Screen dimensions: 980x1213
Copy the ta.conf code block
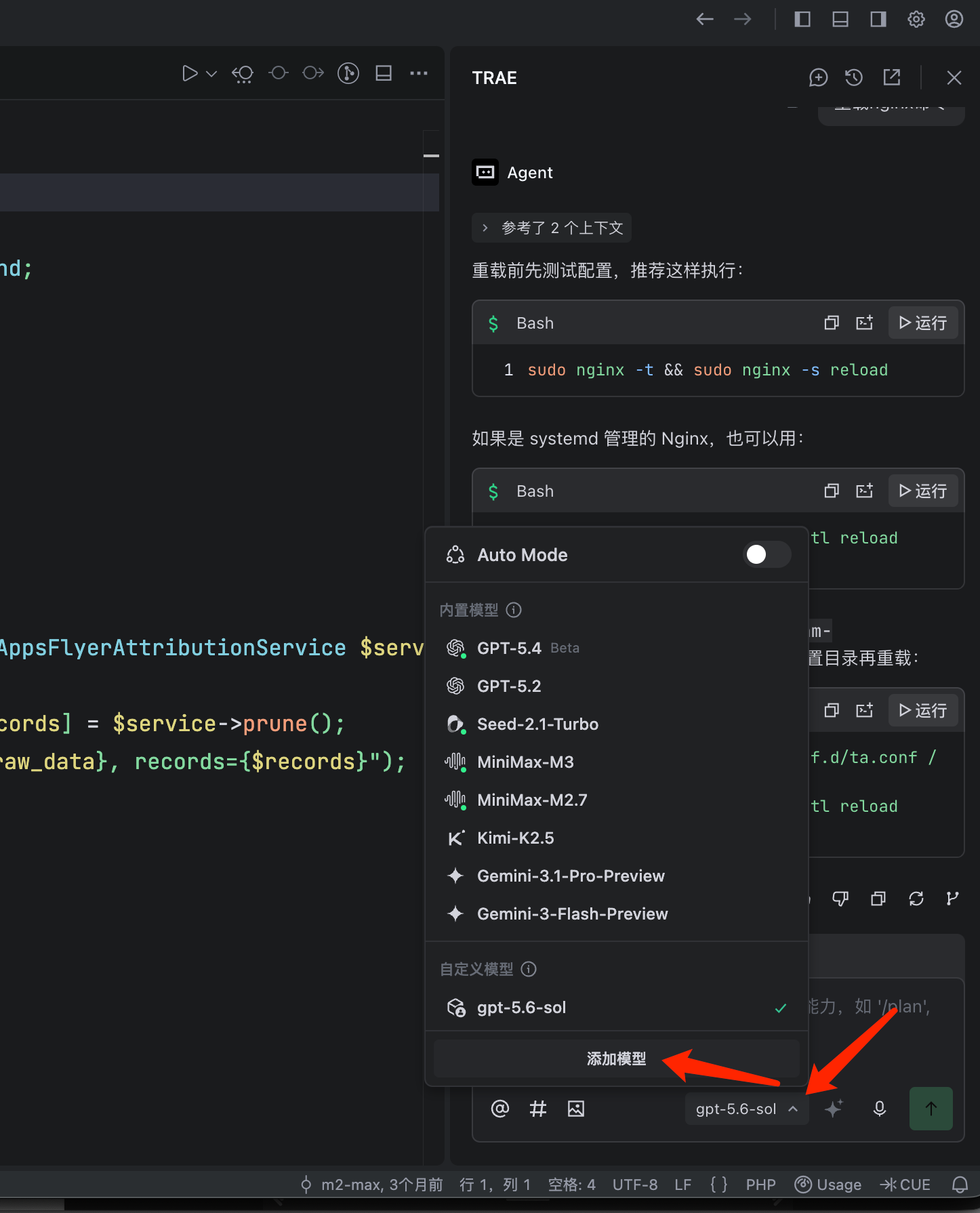pos(832,710)
